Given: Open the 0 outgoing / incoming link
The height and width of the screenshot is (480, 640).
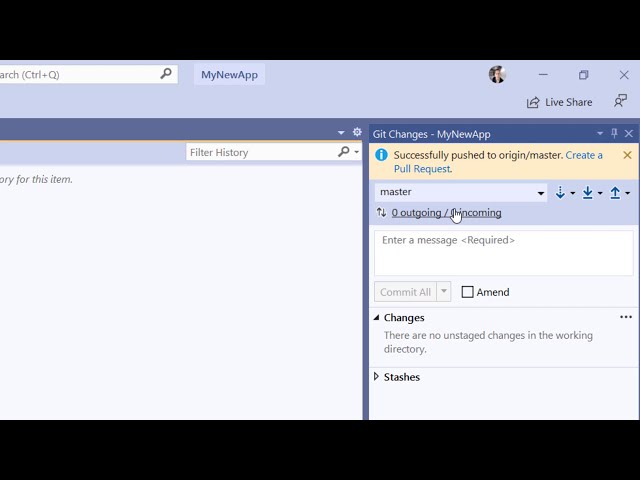Looking at the screenshot, I should pos(447,213).
